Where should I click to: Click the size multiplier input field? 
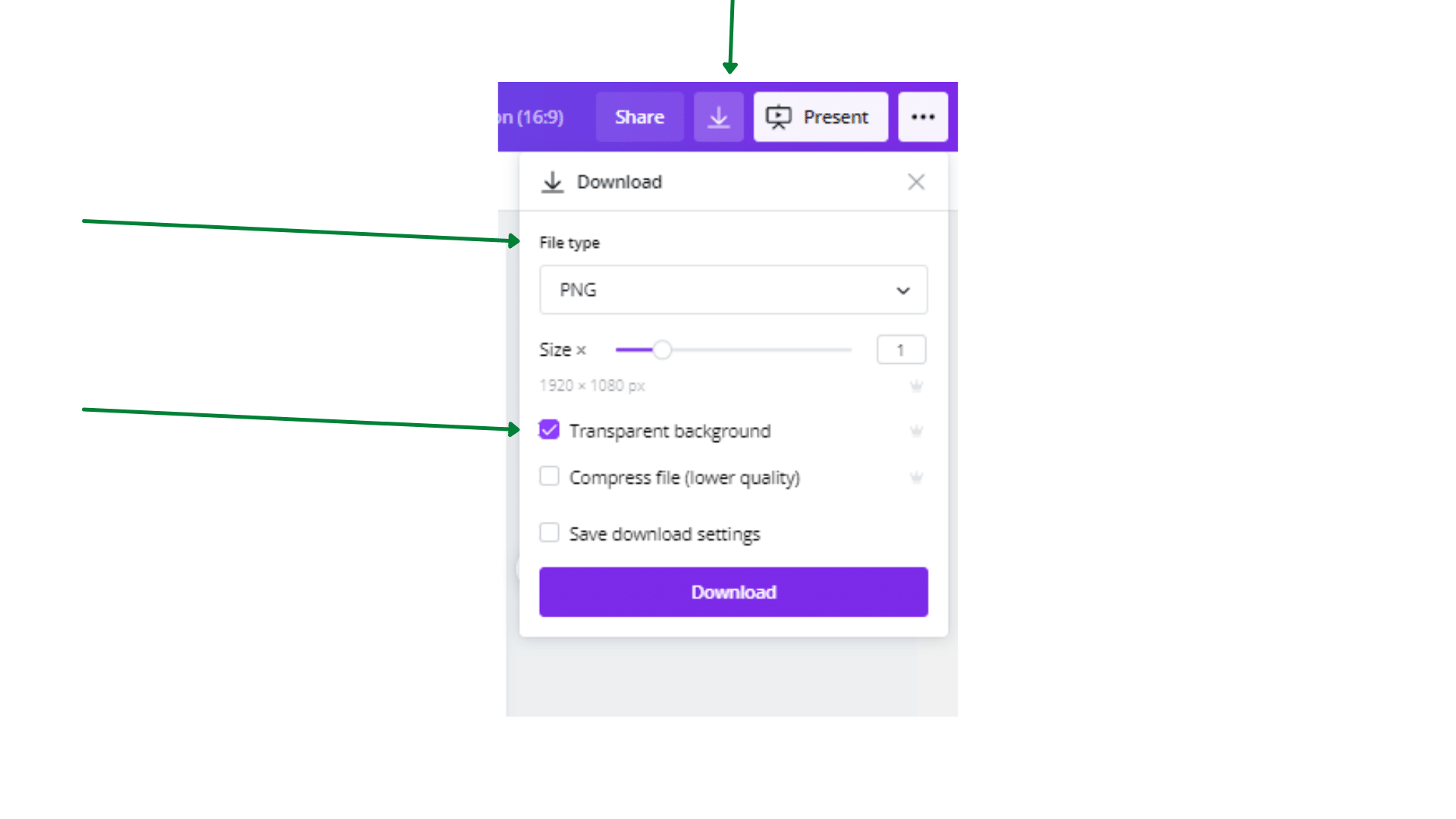901,350
